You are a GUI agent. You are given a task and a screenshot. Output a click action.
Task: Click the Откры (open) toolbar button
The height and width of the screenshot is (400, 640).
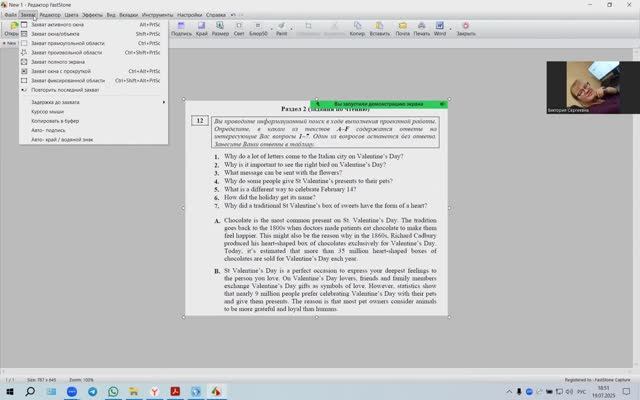point(11,29)
